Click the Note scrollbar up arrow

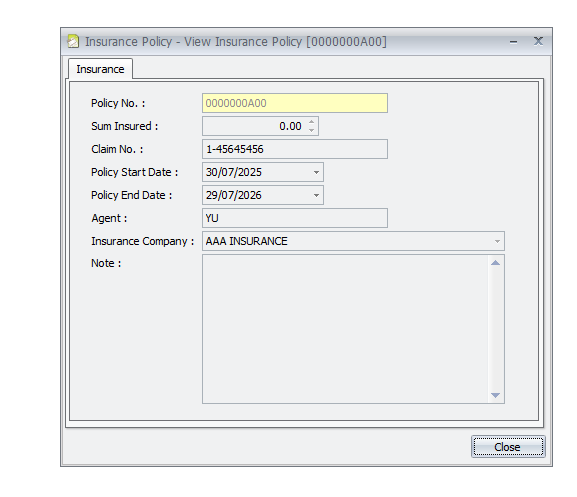pyautogui.click(x=496, y=263)
